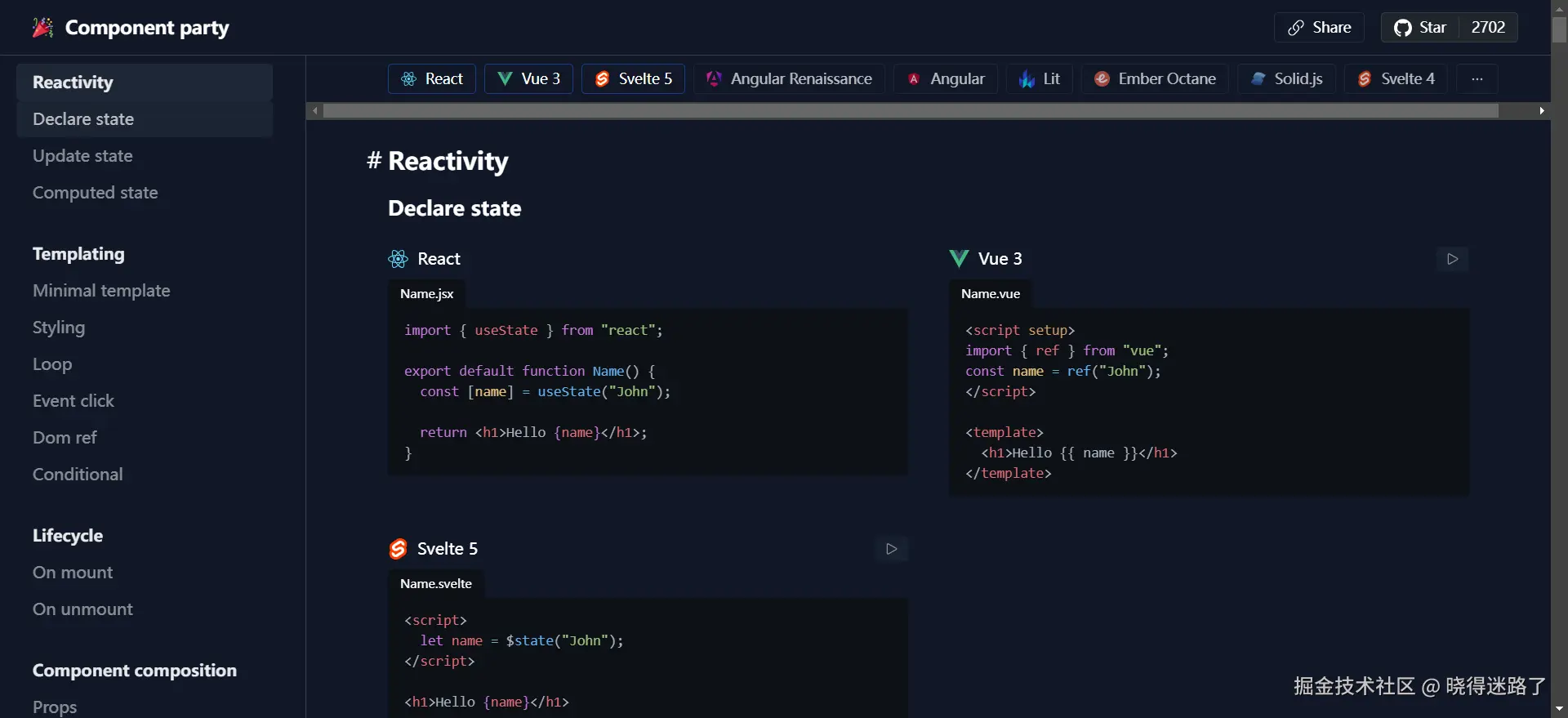Toggle the Svelte 5 framework filter

tap(633, 79)
